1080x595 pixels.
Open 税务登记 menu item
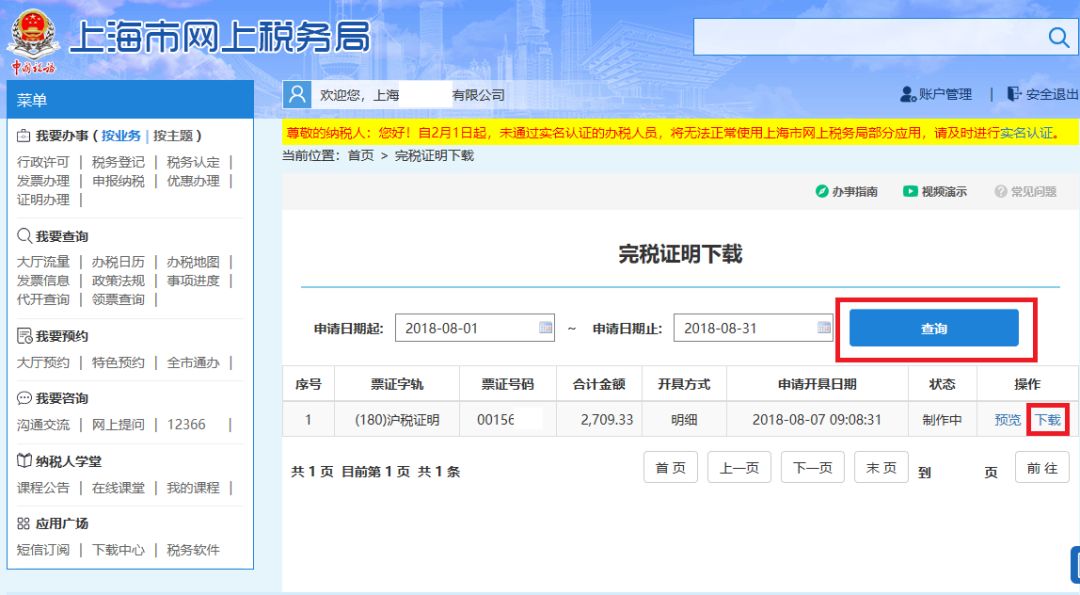point(118,162)
